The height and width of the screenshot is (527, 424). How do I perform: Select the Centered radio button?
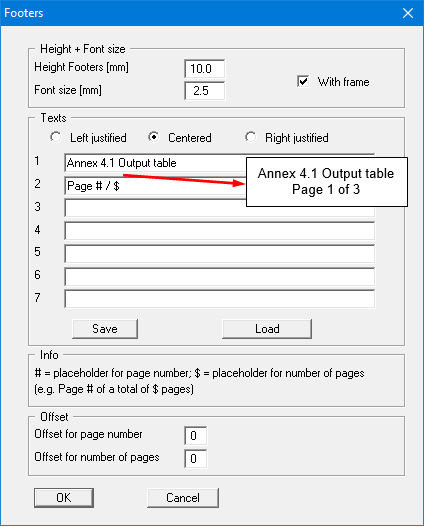coord(154,137)
